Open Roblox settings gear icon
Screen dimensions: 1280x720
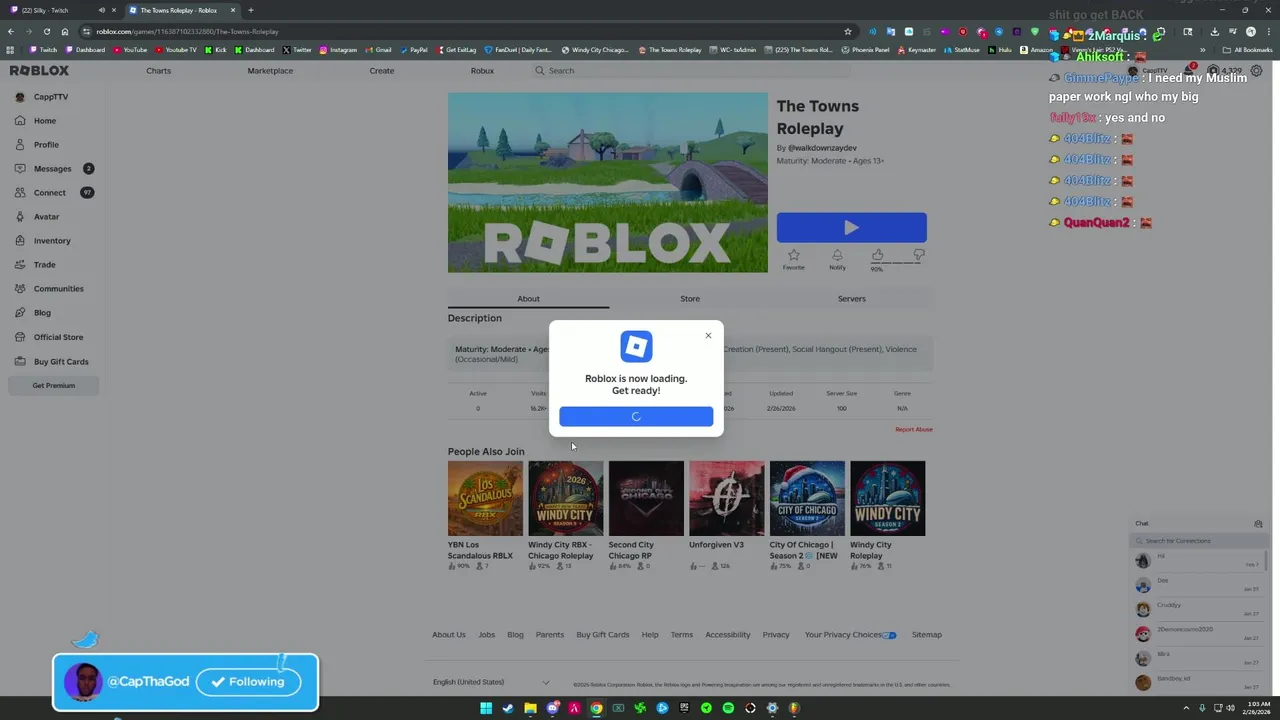[1257, 71]
